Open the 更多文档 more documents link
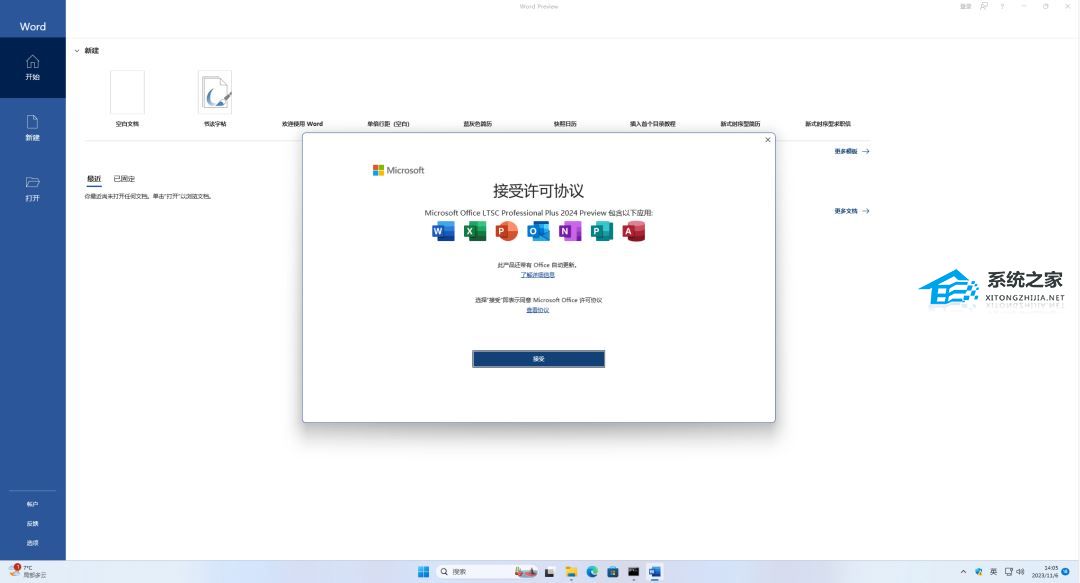 pos(851,211)
